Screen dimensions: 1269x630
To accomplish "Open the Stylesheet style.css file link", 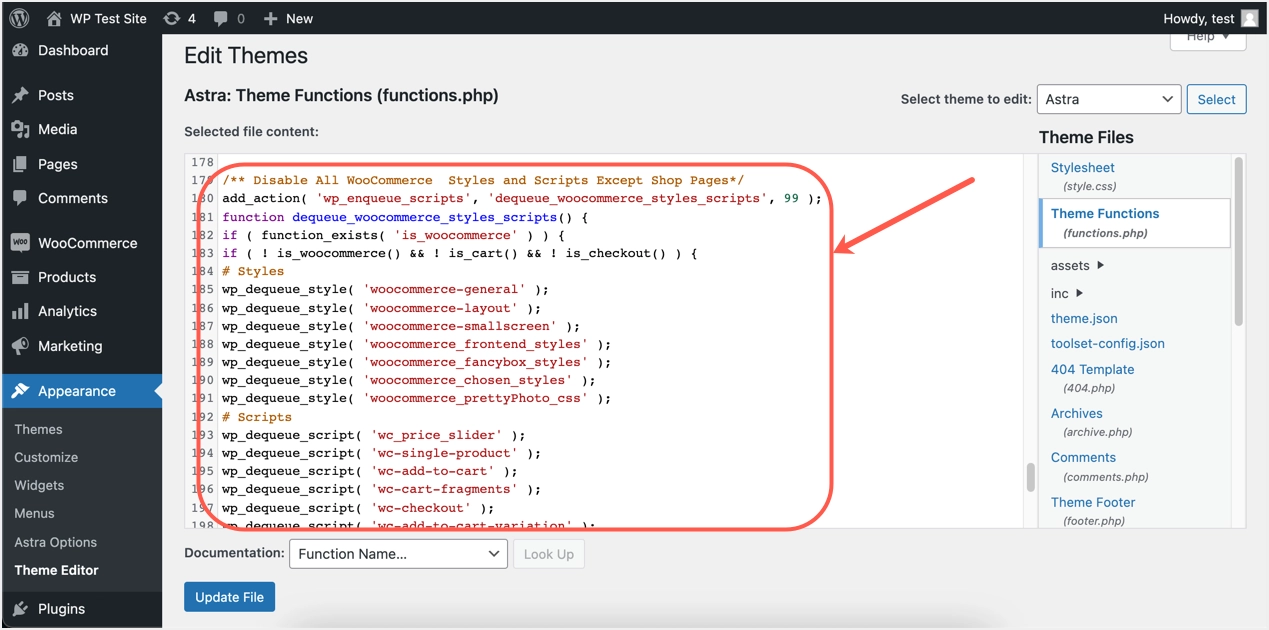I will 1082,168.
